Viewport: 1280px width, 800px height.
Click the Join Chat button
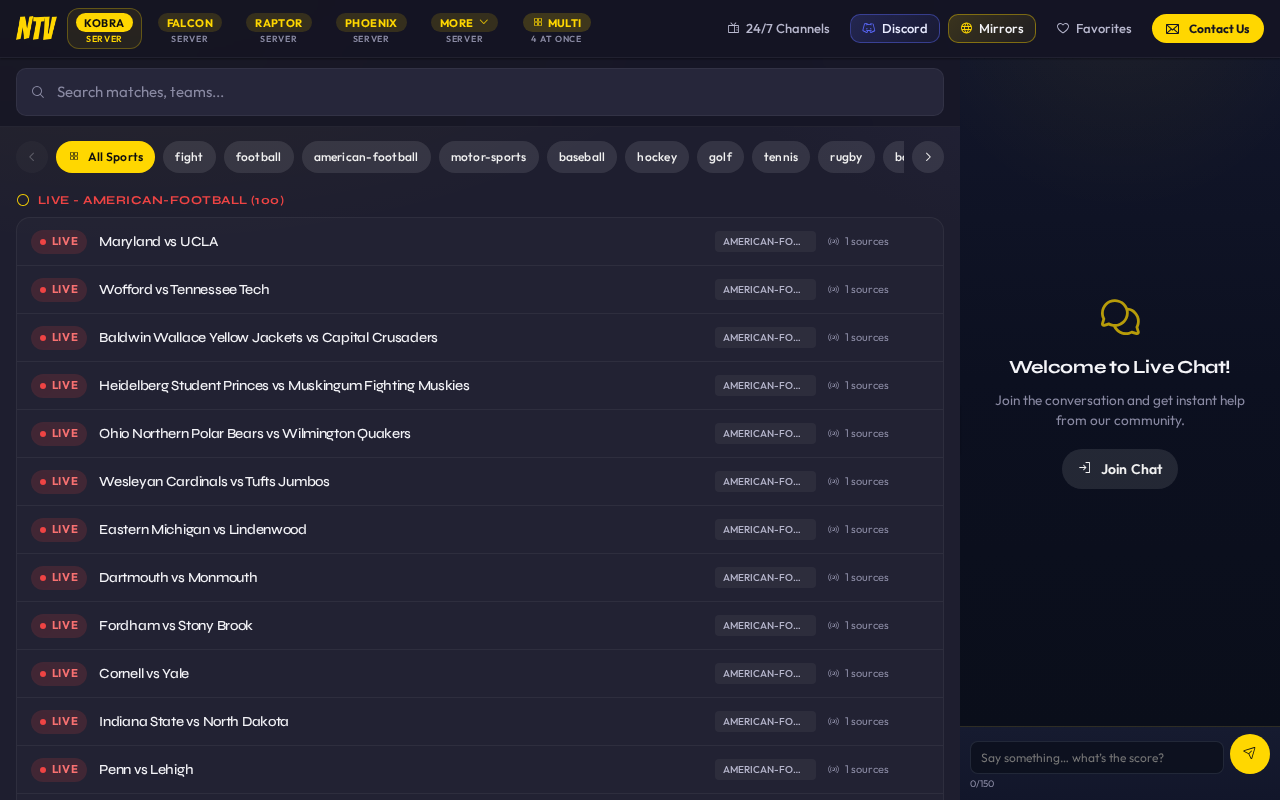pyautogui.click(x=1120, y=469)
